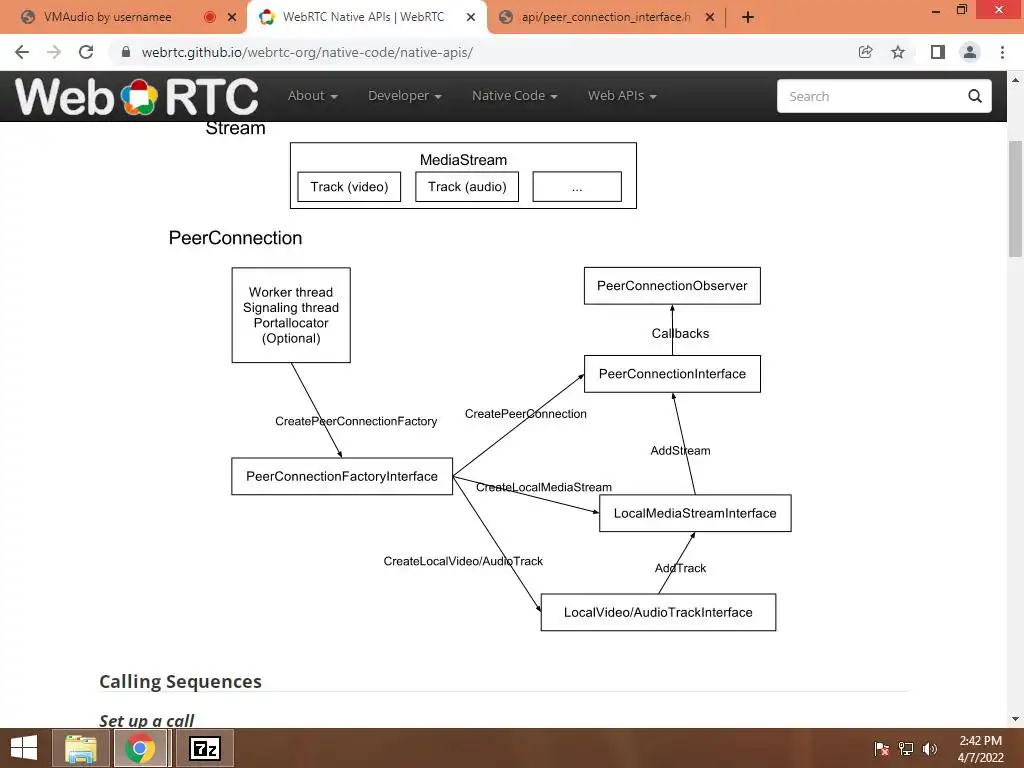
Task: View site info via lock icon
Action: [126, 52]
